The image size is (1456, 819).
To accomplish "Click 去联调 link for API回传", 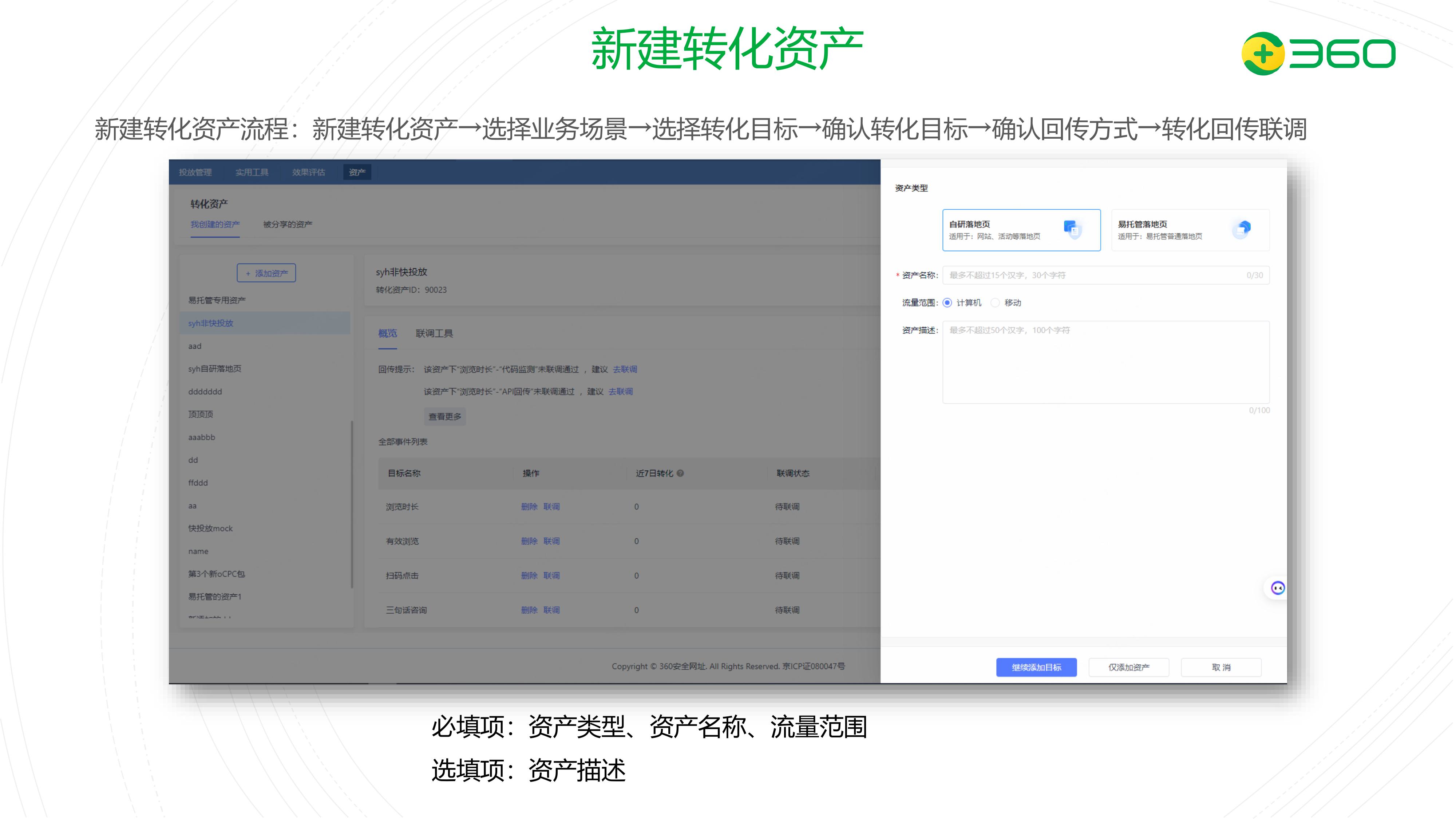I will (x=621, y=392).
